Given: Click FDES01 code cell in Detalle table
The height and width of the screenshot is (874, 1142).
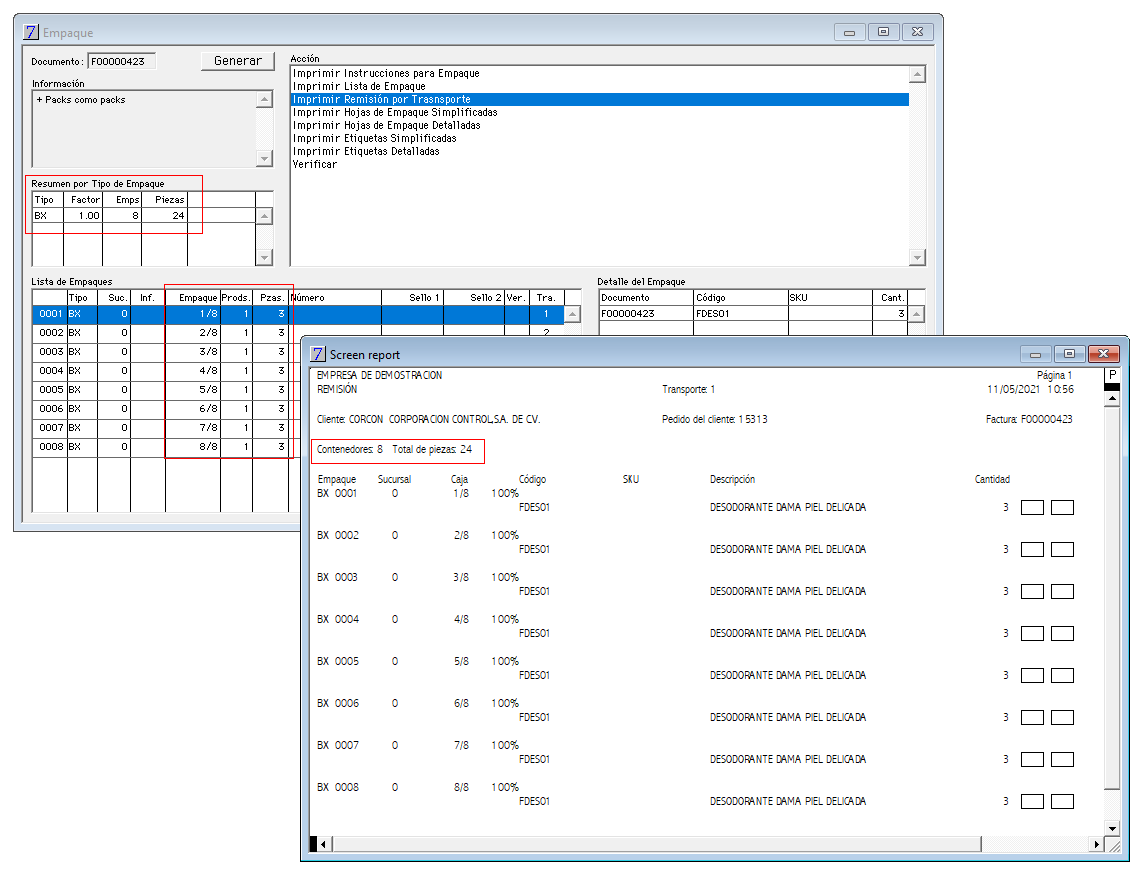Looking at the screenshot, I should (x=741, y=314).
